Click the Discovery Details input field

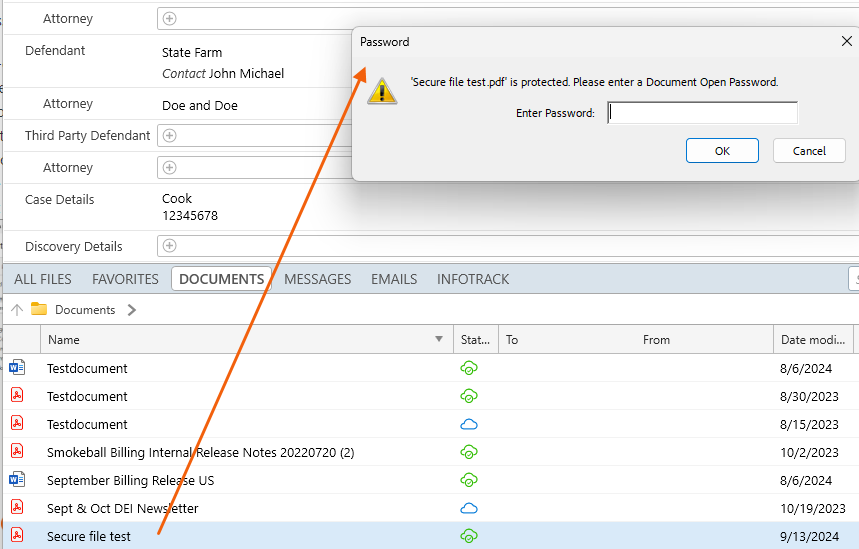pos(508,245)
